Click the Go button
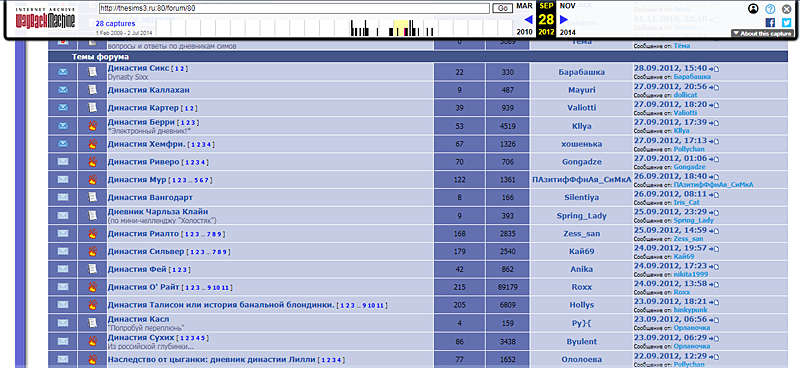The width and height of the screenshot is (800, 368). 502,8
